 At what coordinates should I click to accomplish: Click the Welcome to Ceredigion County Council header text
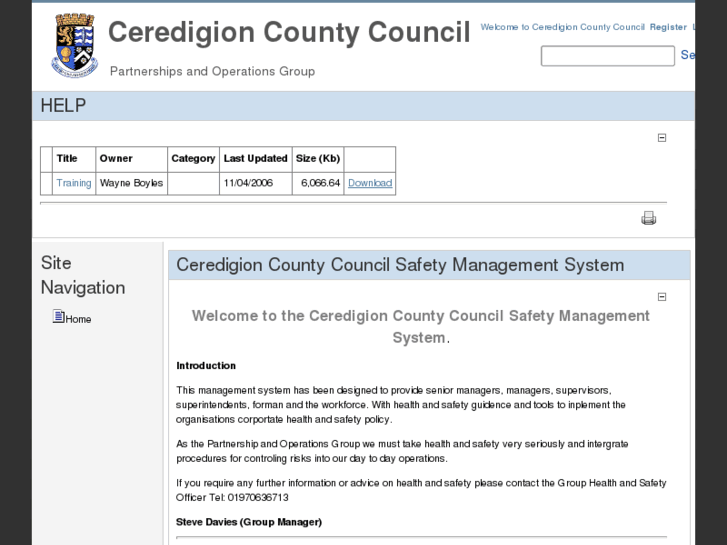[562, 27]
